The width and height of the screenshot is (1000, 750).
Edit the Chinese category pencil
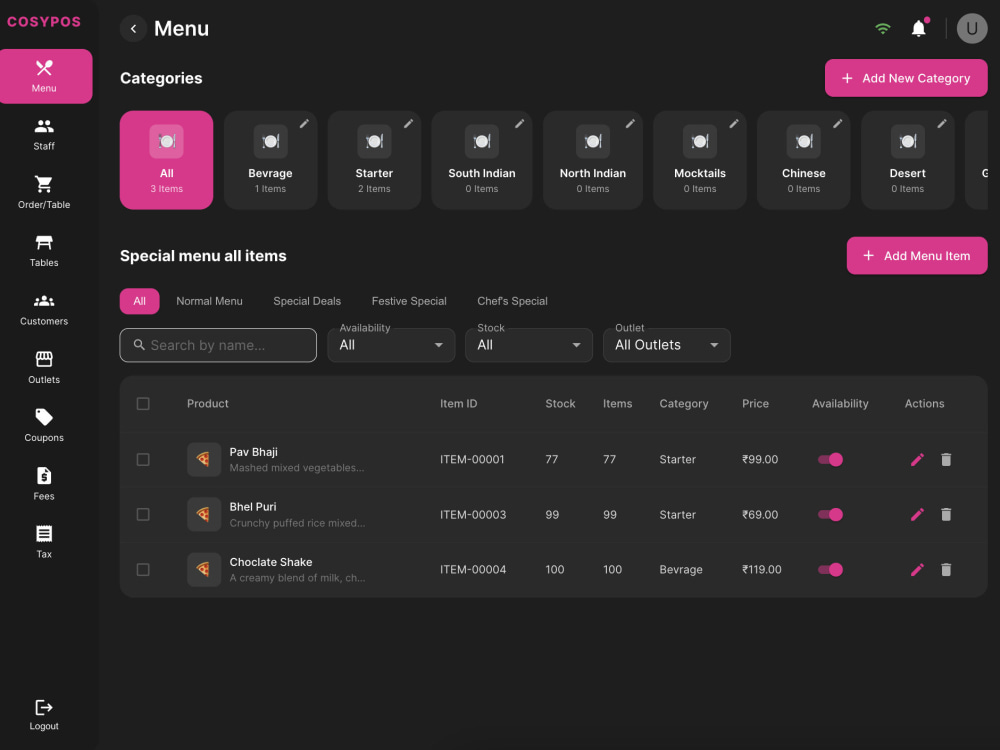(837, 124)
